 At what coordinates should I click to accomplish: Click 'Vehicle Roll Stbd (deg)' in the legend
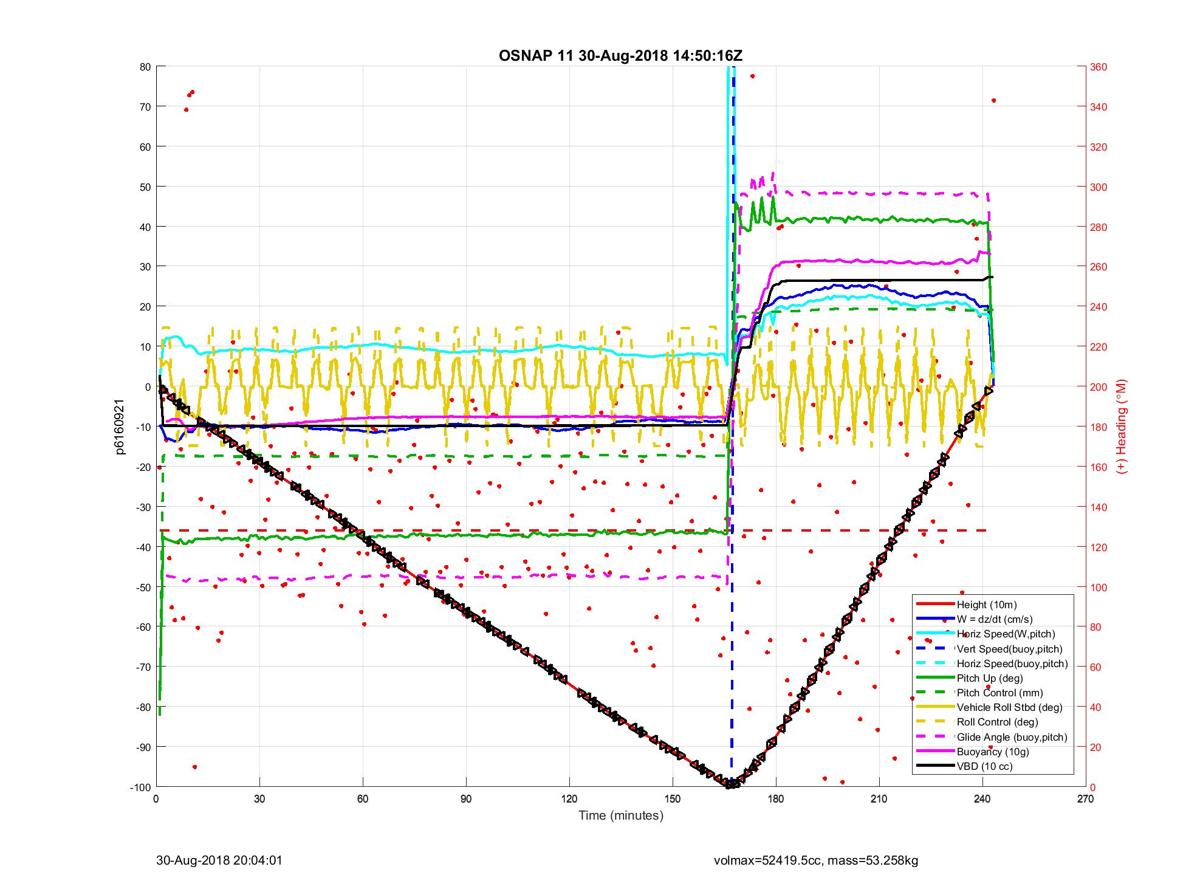(x=1010, y=708)
